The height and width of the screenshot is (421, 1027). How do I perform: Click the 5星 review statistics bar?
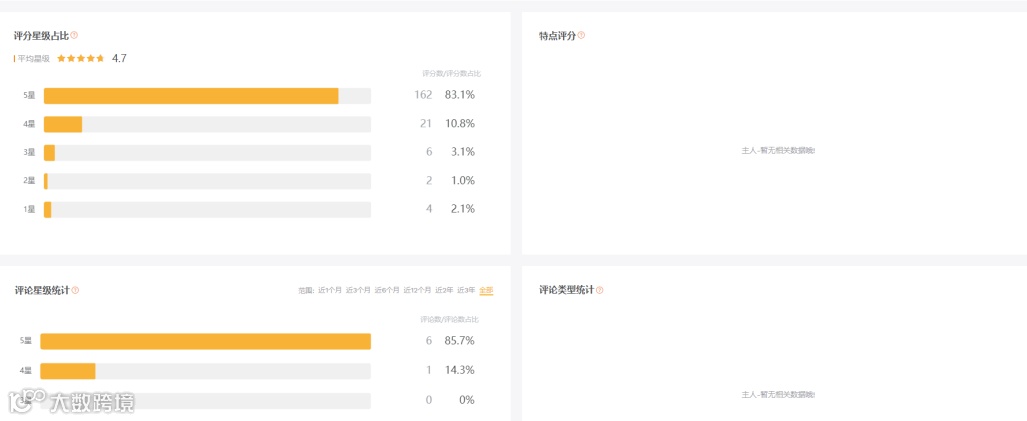[205, 342]
